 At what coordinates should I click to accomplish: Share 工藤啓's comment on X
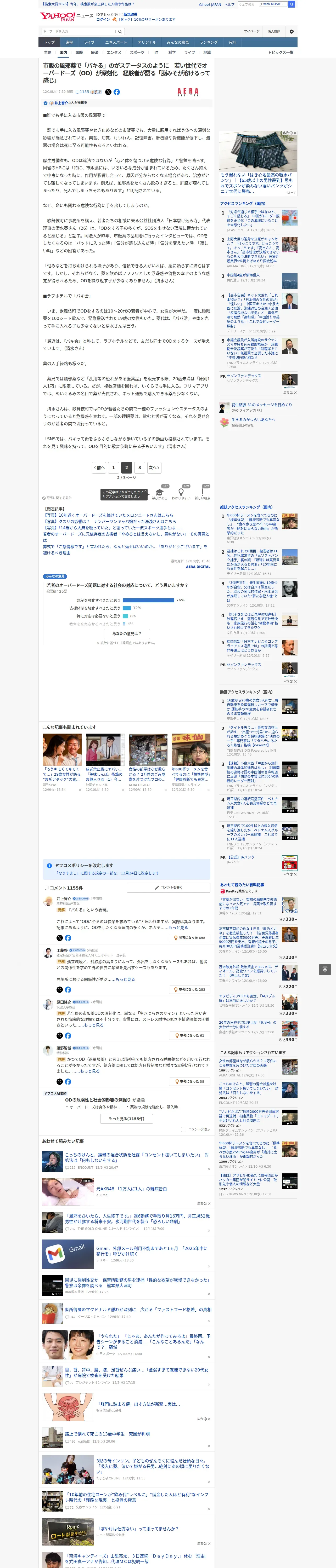60,990
